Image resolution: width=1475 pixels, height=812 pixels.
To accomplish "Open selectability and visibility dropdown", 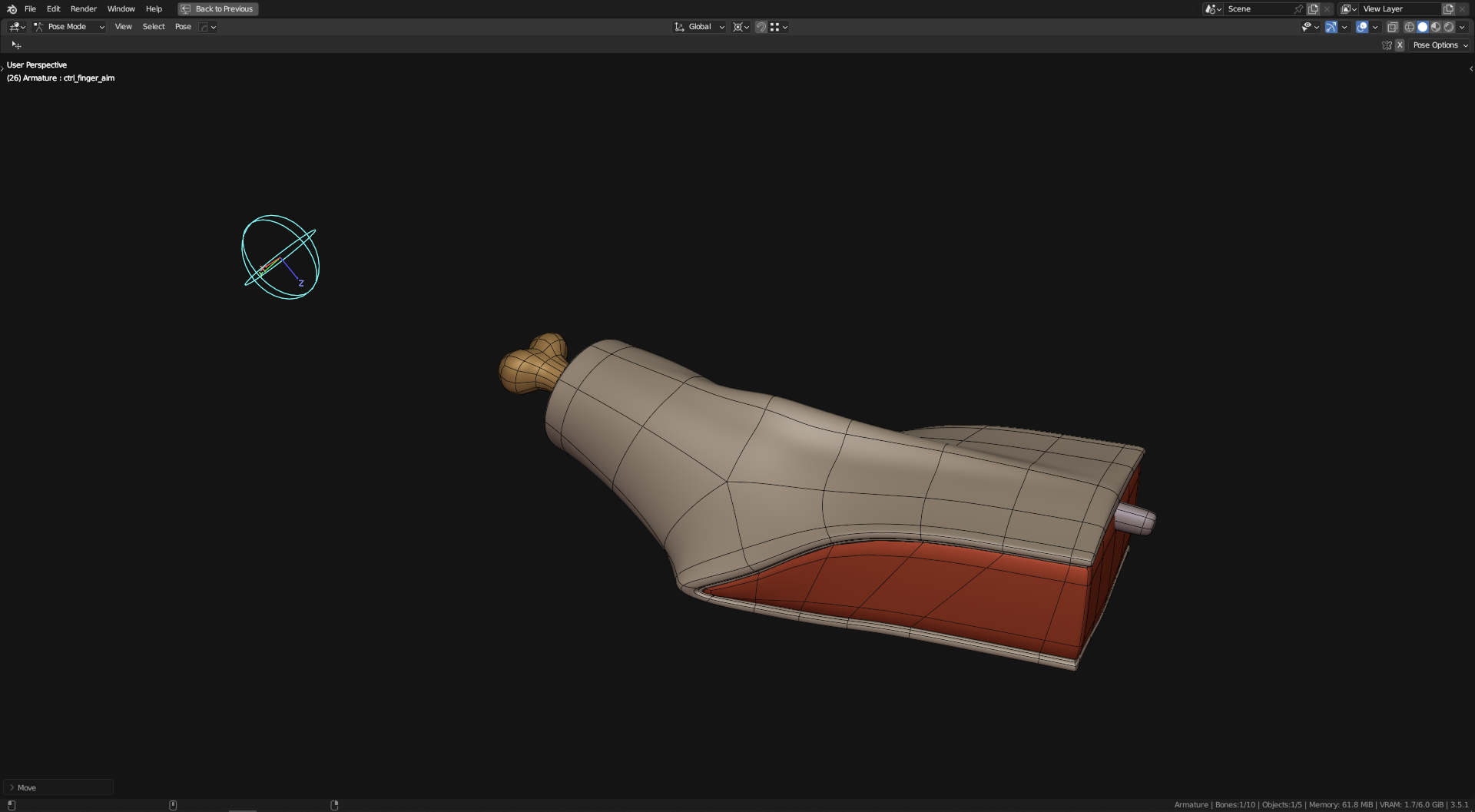I will [x=1310, y=27].
